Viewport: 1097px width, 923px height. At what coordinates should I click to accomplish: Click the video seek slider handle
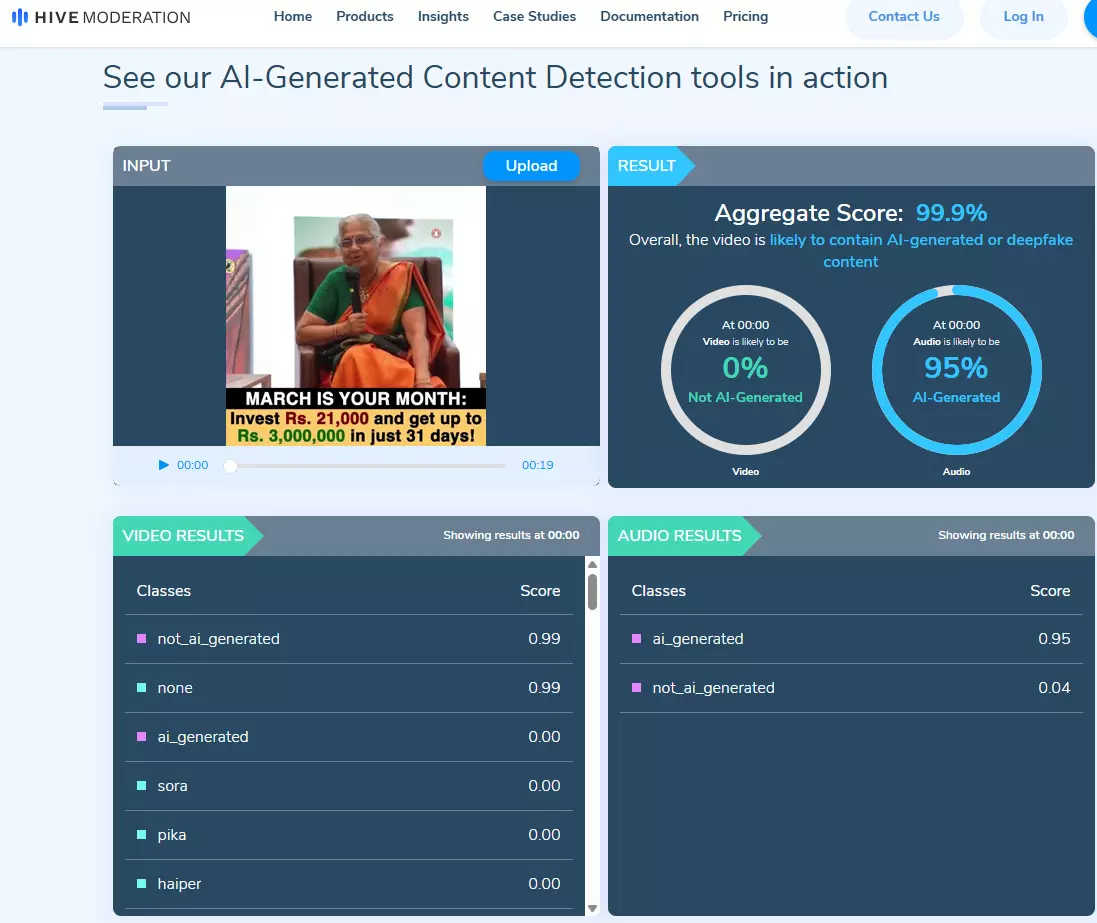231,466
